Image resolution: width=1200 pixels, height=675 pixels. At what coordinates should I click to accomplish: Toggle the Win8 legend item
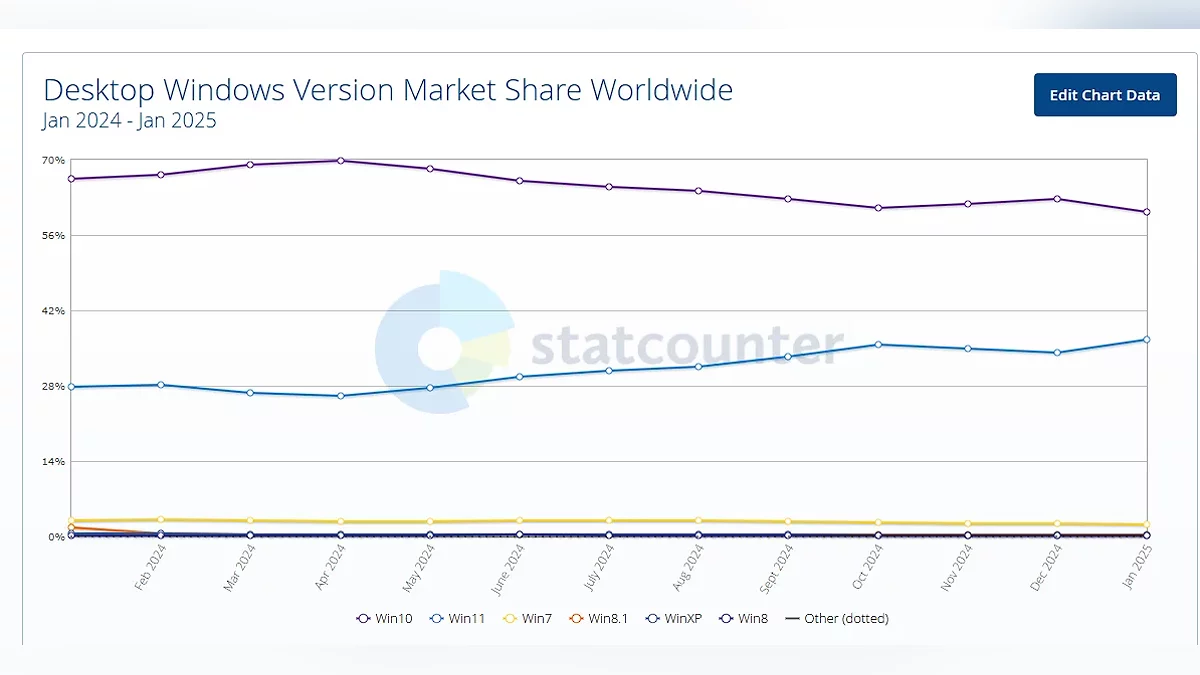pyautogui.click(x=743, y=618)
